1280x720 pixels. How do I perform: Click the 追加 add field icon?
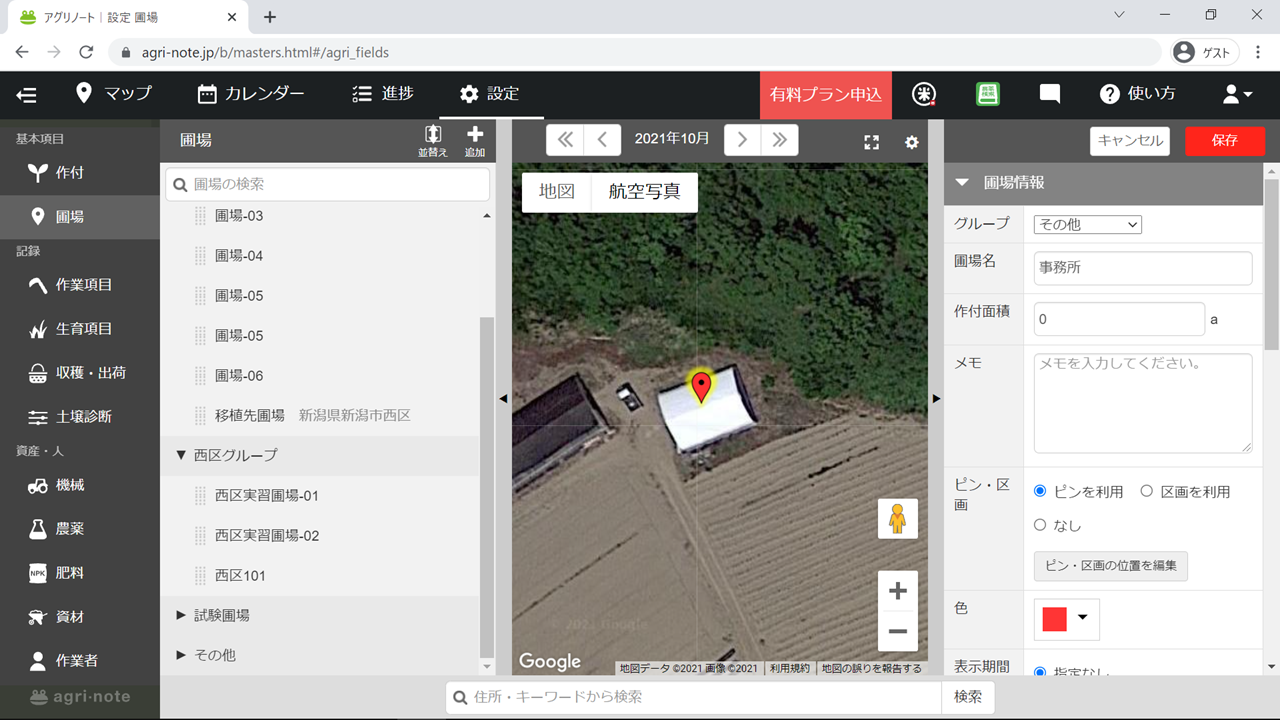[474, 140]
